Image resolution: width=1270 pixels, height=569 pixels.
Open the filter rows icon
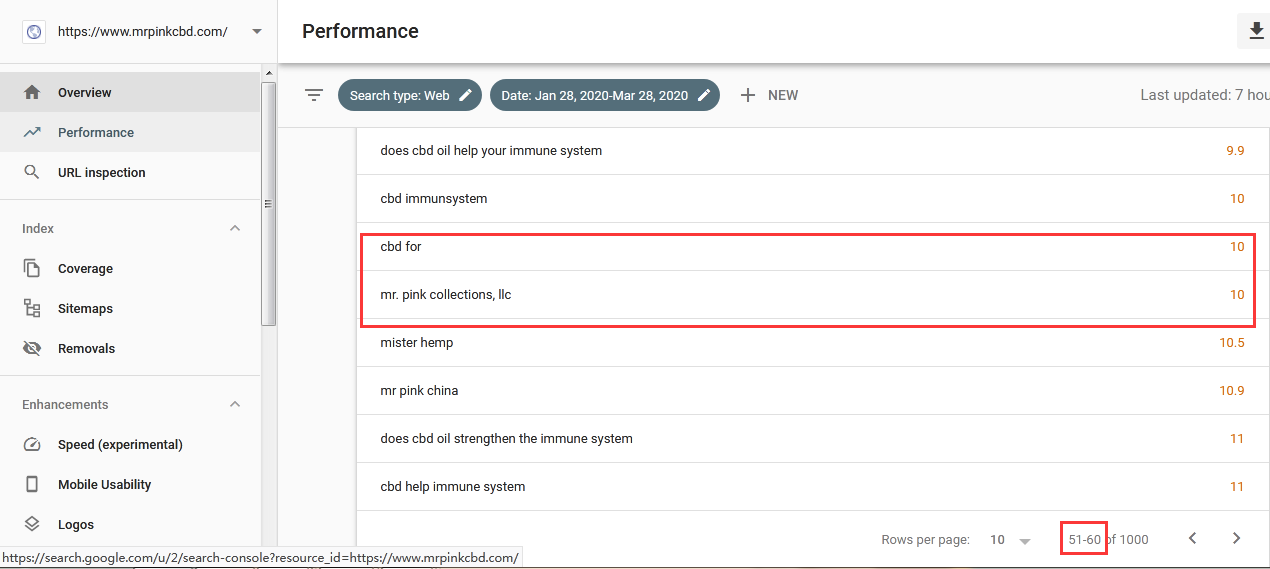tap(314, 95)
